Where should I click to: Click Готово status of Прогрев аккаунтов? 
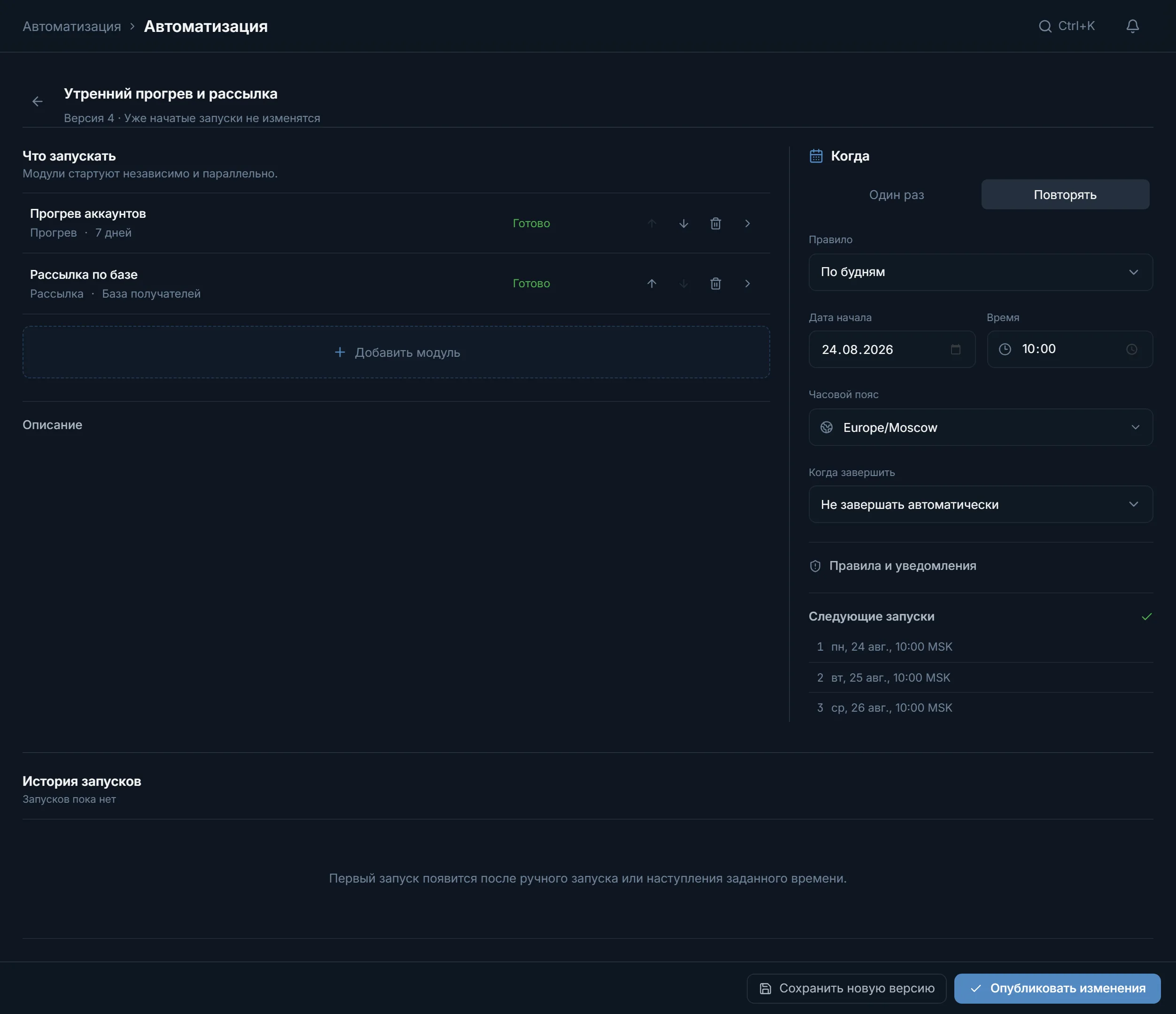coord(531,223)
